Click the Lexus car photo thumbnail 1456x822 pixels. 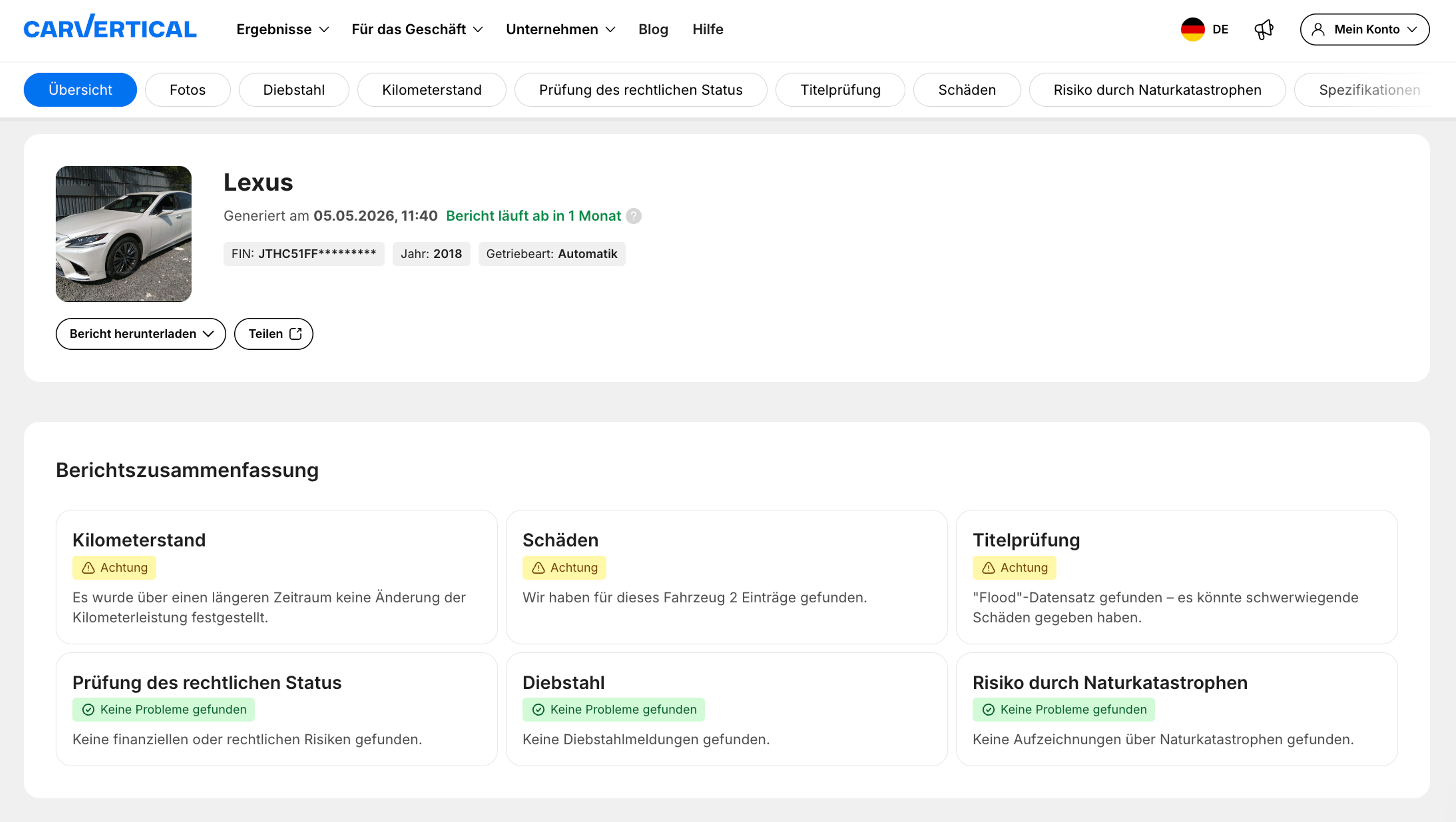pyautogui.click(x=123, y=234)
